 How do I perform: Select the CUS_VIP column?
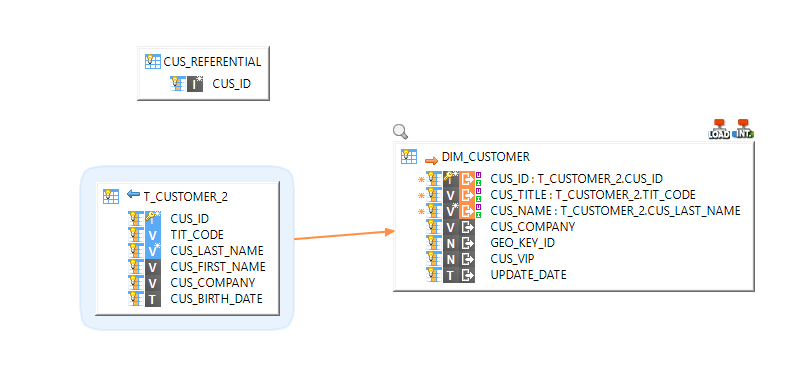(512, 259)
